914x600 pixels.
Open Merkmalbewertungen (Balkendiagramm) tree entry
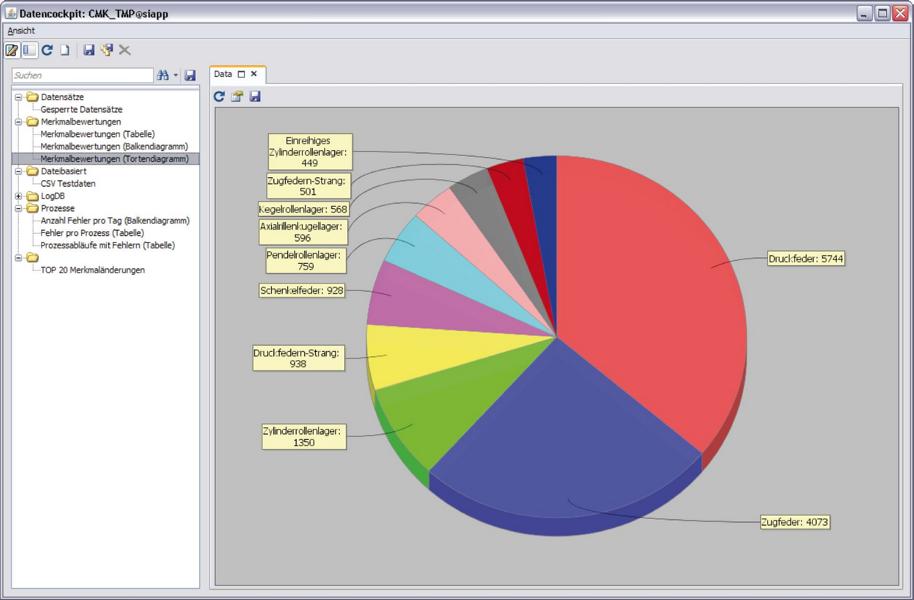pyautogui.click(x=114, y=146)
